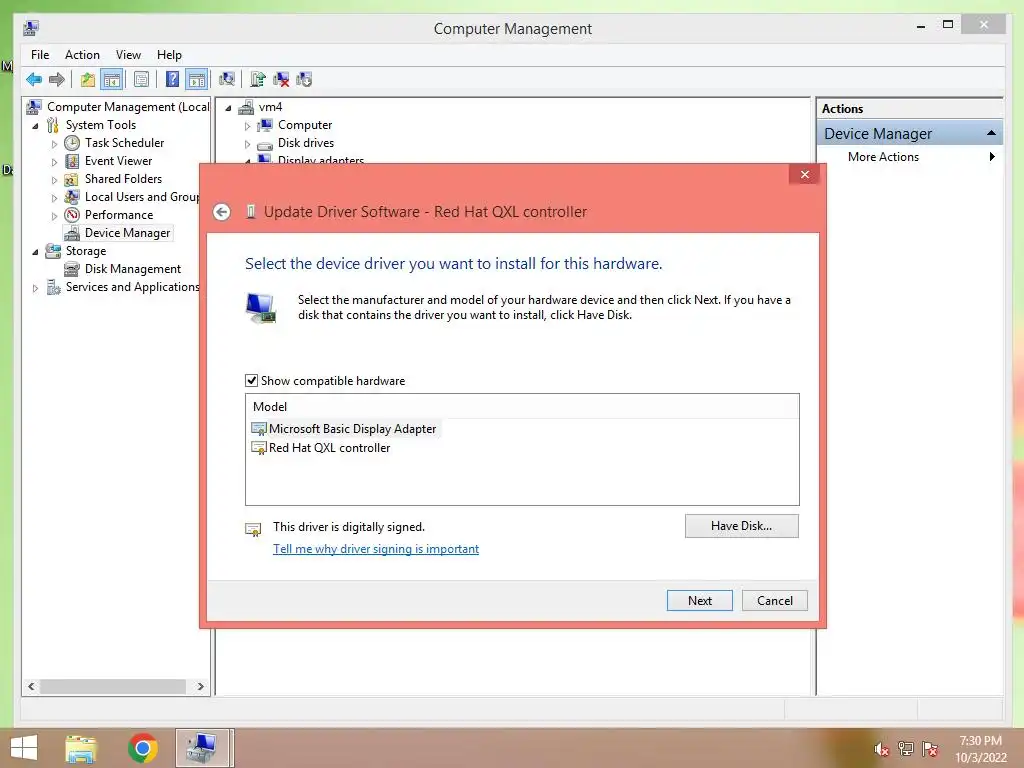Click console tree scrollbar right arrow
Screen dimensions: 1024x768
(200, 686)
